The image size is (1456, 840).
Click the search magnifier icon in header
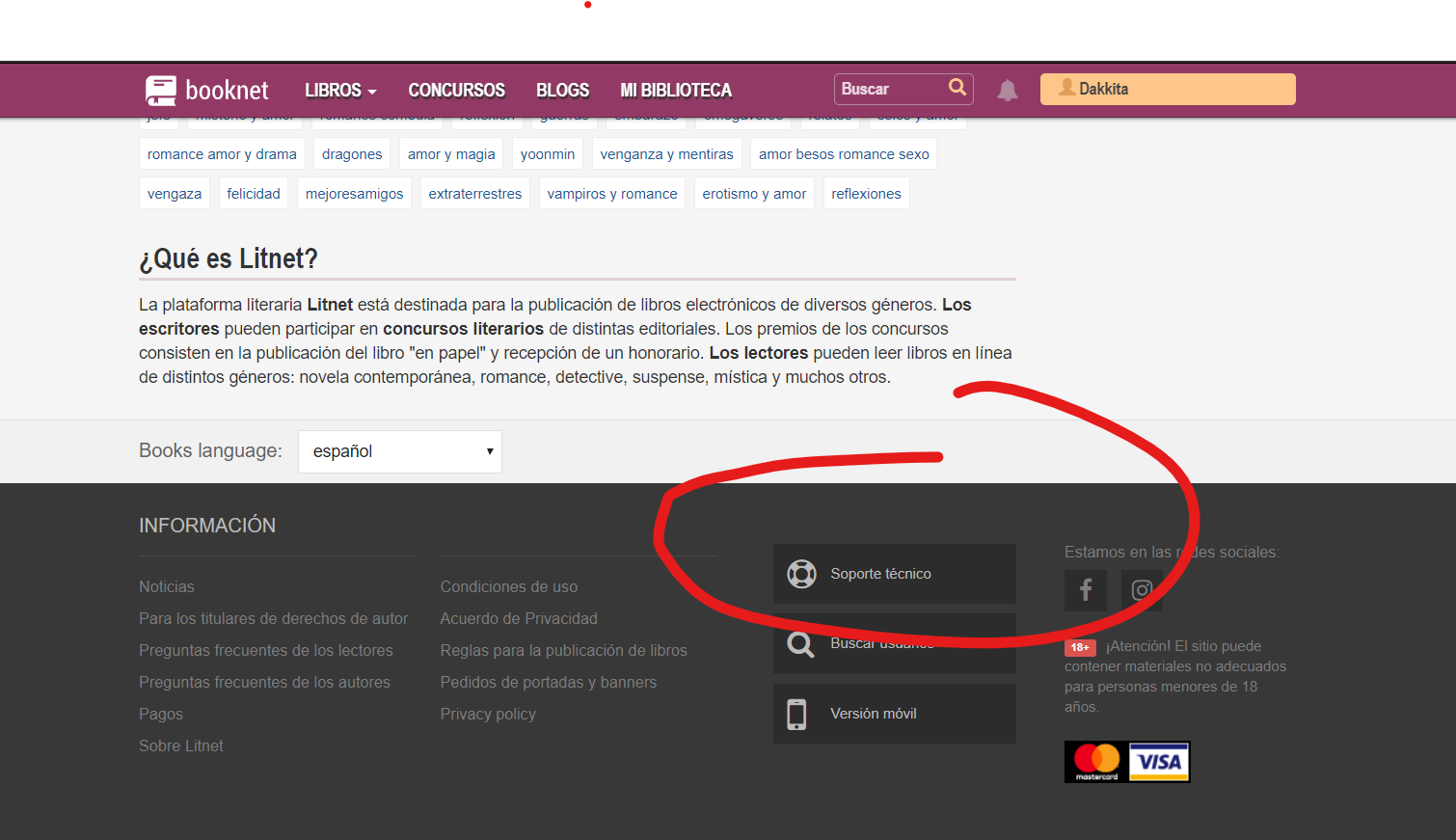click(957, 88)
